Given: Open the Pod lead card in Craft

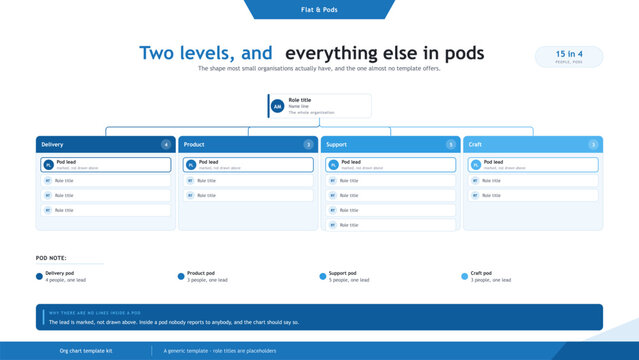Looking at the screenshot, I should coord(533,165).
